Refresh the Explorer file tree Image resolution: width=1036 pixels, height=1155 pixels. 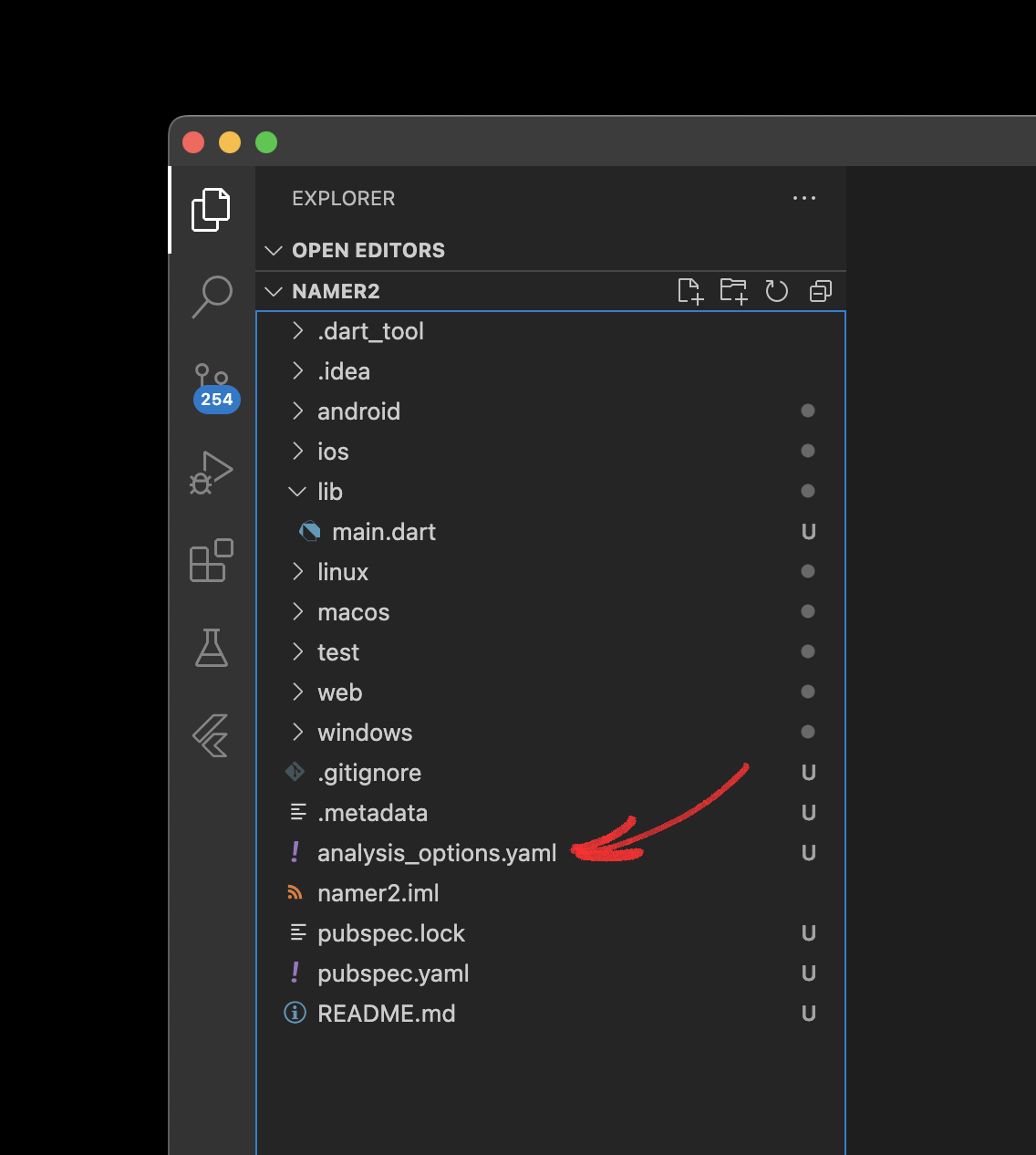point(776,291)
